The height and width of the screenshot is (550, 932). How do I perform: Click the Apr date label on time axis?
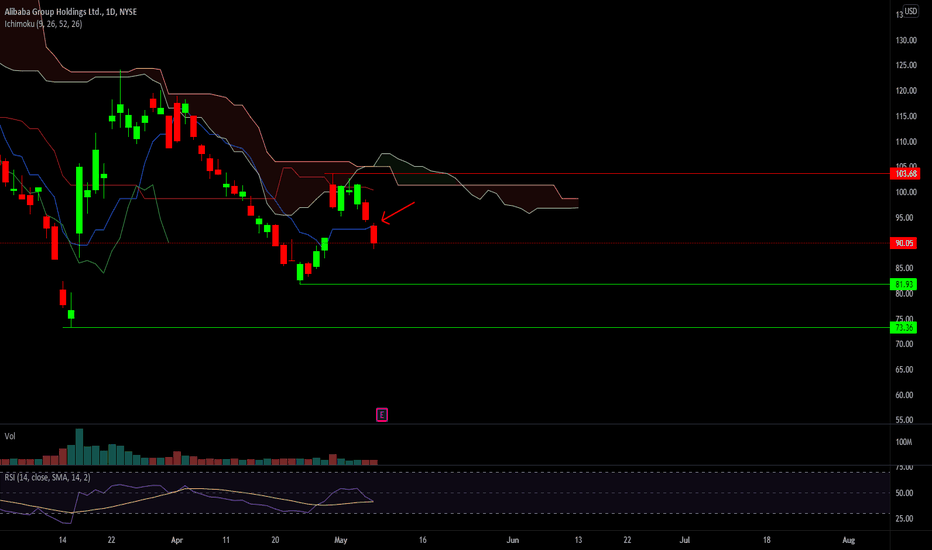(x=177, y=540)
